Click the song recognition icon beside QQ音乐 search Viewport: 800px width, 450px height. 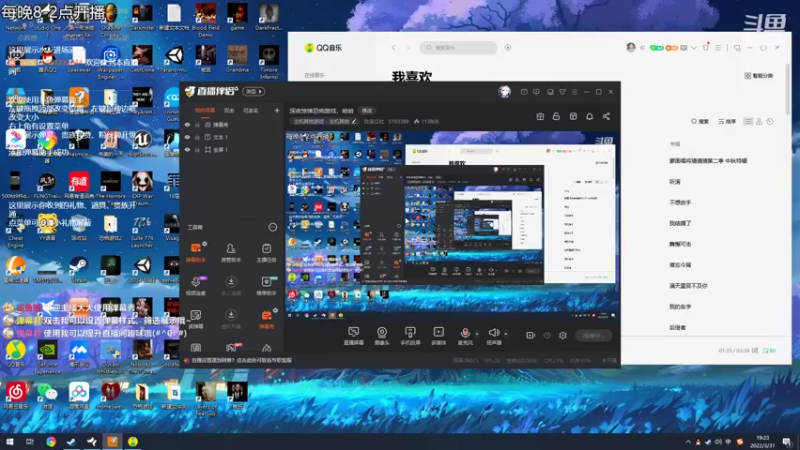pos(508,47)
